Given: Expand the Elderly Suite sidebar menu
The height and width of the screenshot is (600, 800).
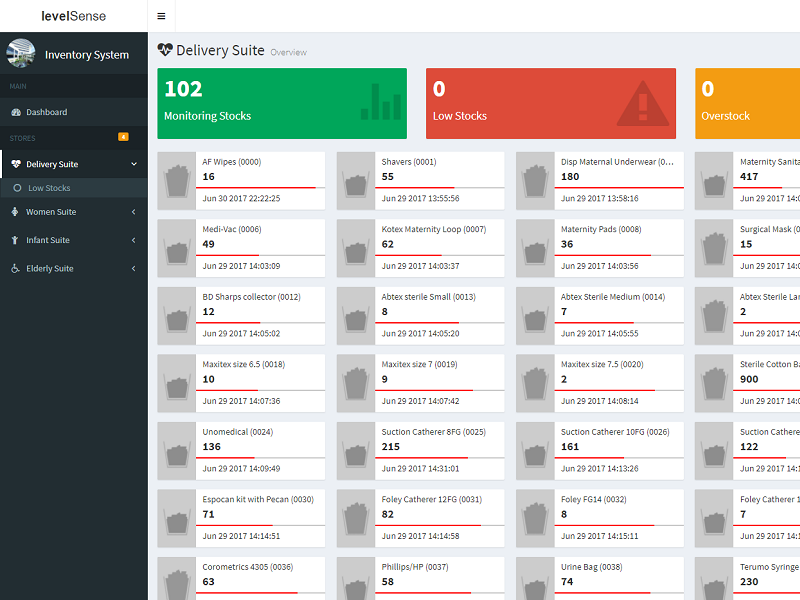Looking at the screenshot, I should (134, 268).
